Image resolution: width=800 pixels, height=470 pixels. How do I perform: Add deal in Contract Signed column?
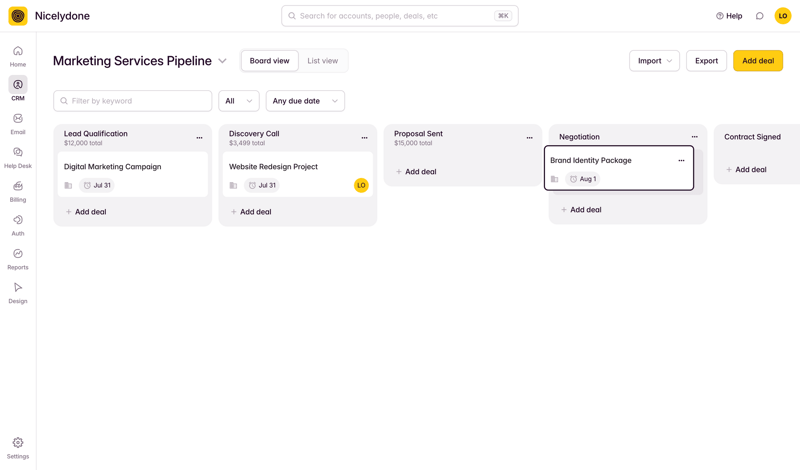[x=746, y=169]
